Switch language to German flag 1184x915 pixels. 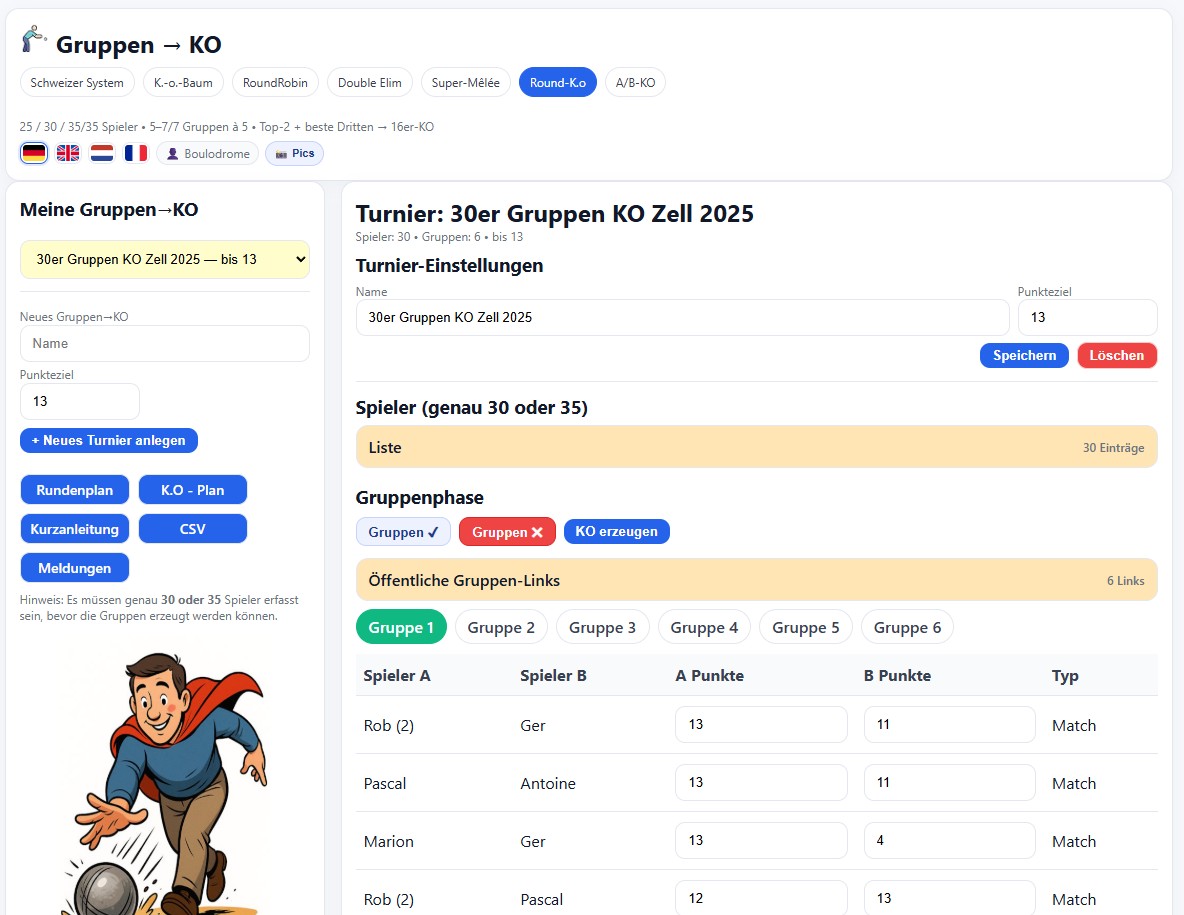(34, 153)
